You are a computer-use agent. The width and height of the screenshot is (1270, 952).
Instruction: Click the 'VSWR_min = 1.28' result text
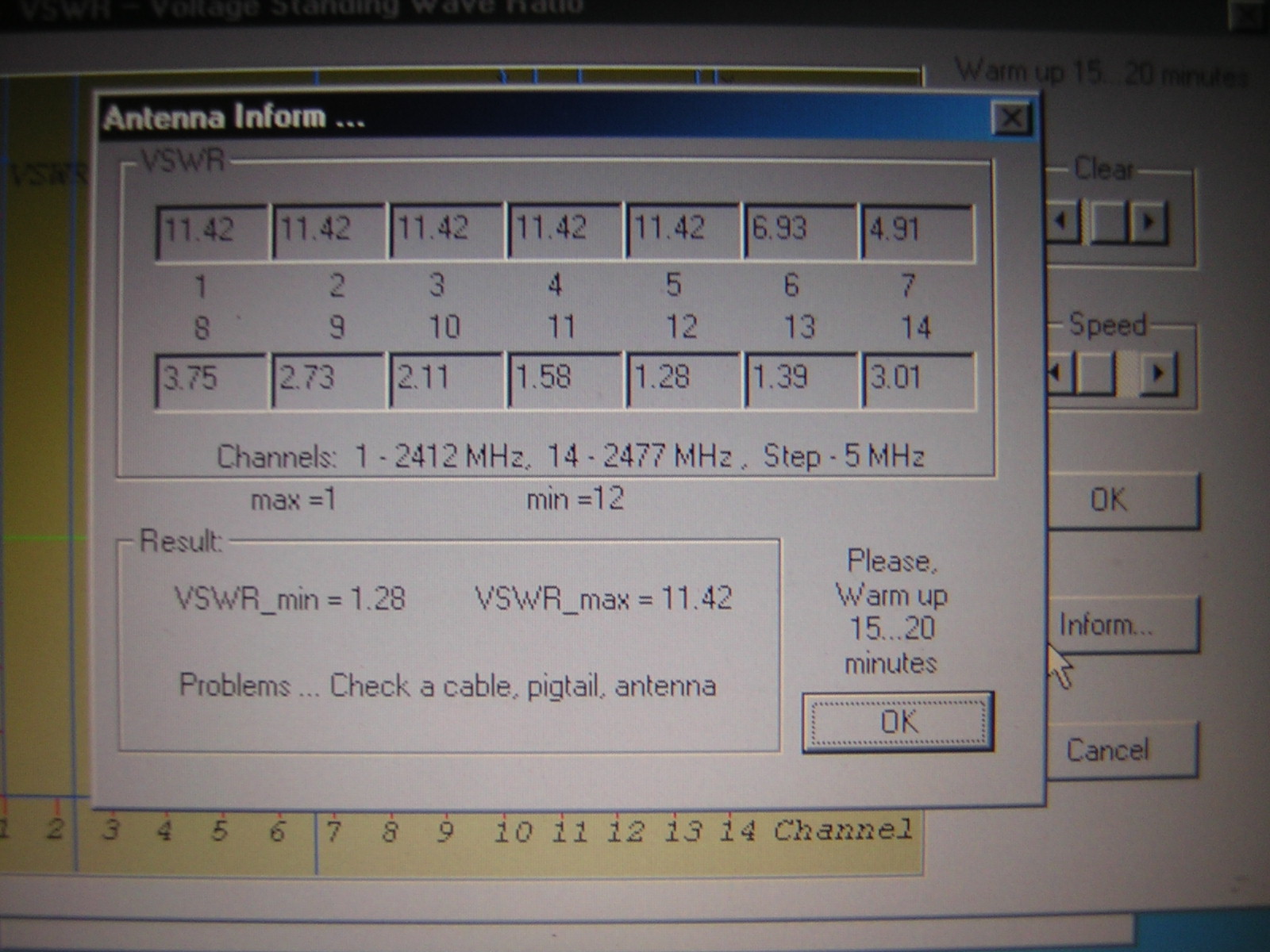290,598
